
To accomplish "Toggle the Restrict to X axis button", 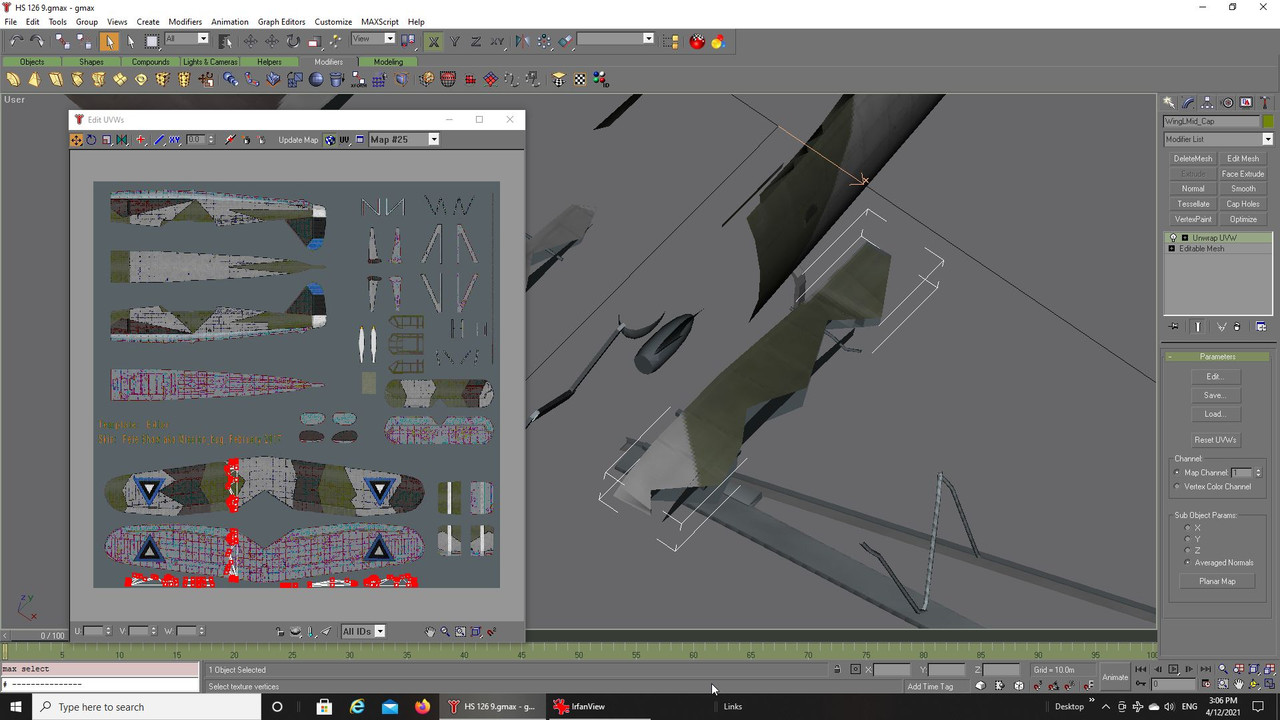I will [434, 41].
